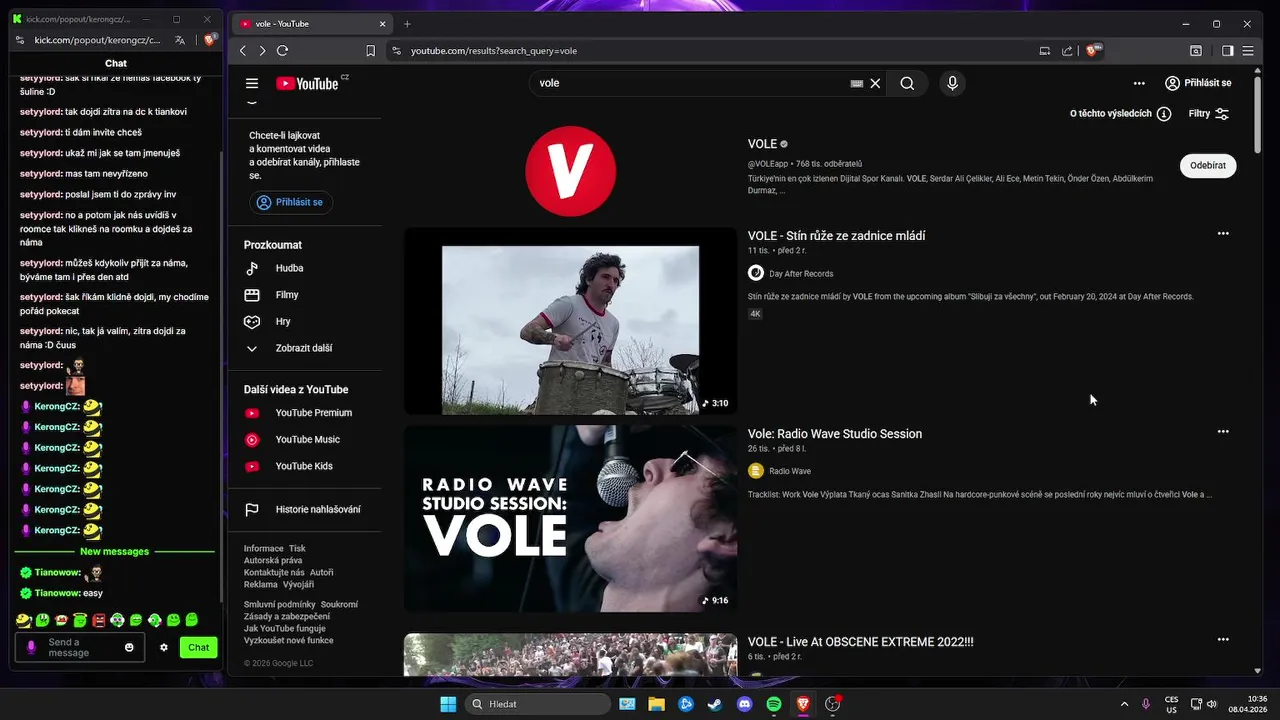Click the sidebar Přihlásit se button
The image size is (1280, 720).
(291, 202)
